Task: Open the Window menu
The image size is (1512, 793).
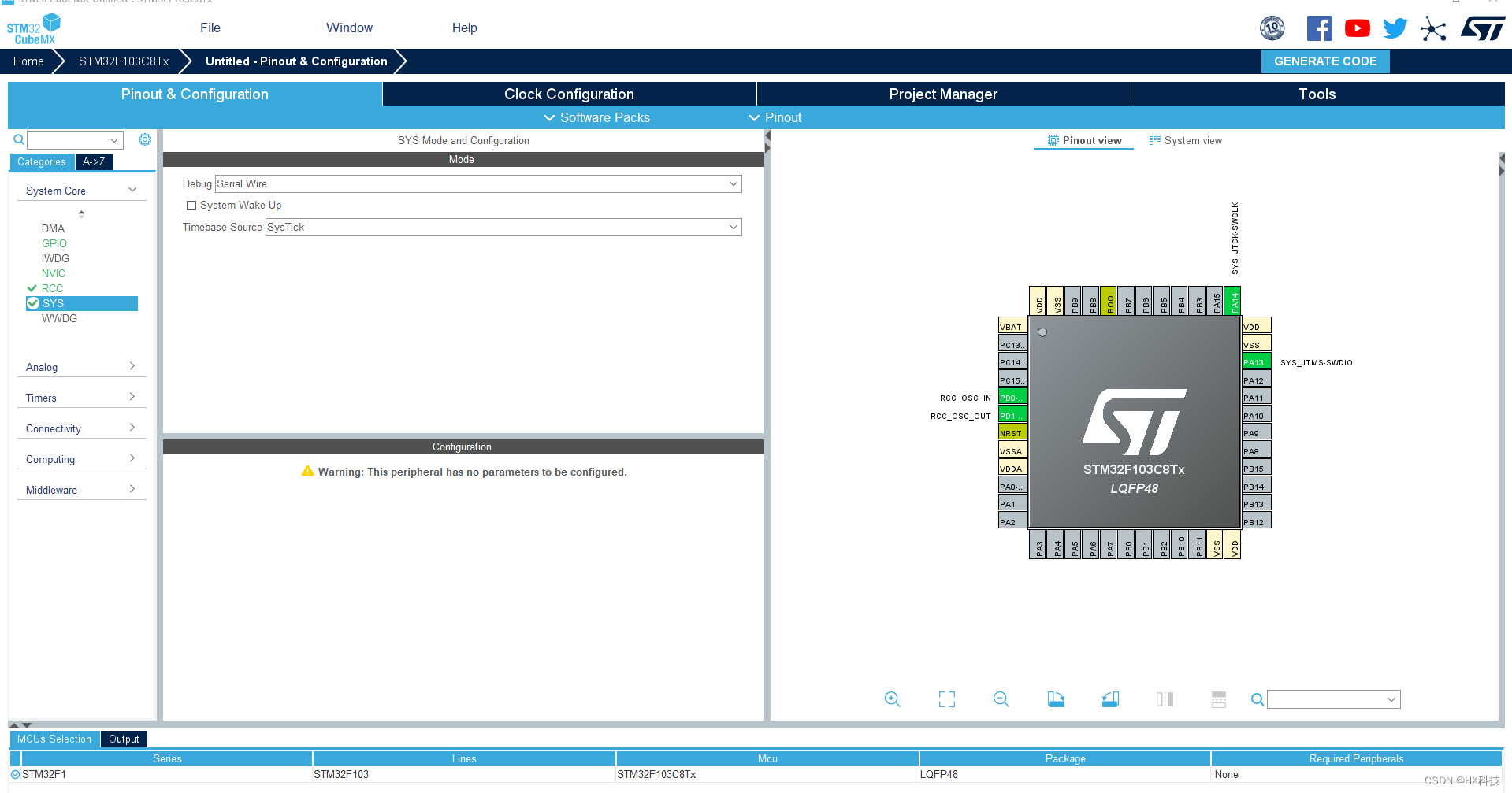Action: point(349,28)
